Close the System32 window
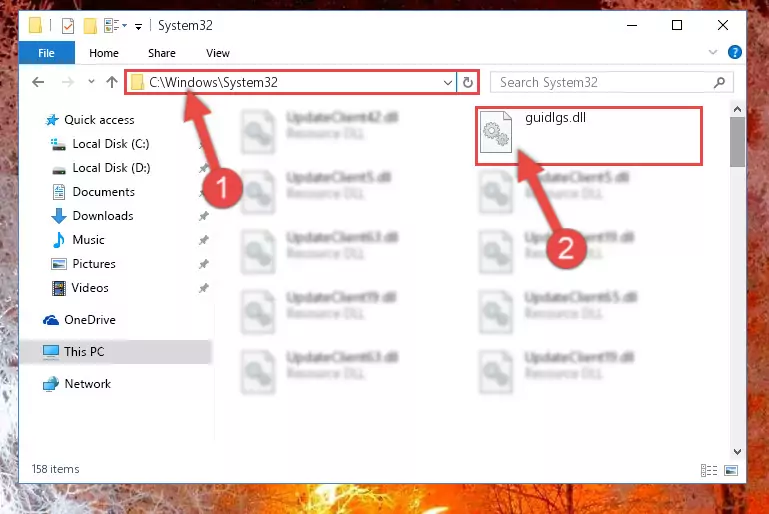This screenshot has height=514, width=769. click(x=722, y=25)
